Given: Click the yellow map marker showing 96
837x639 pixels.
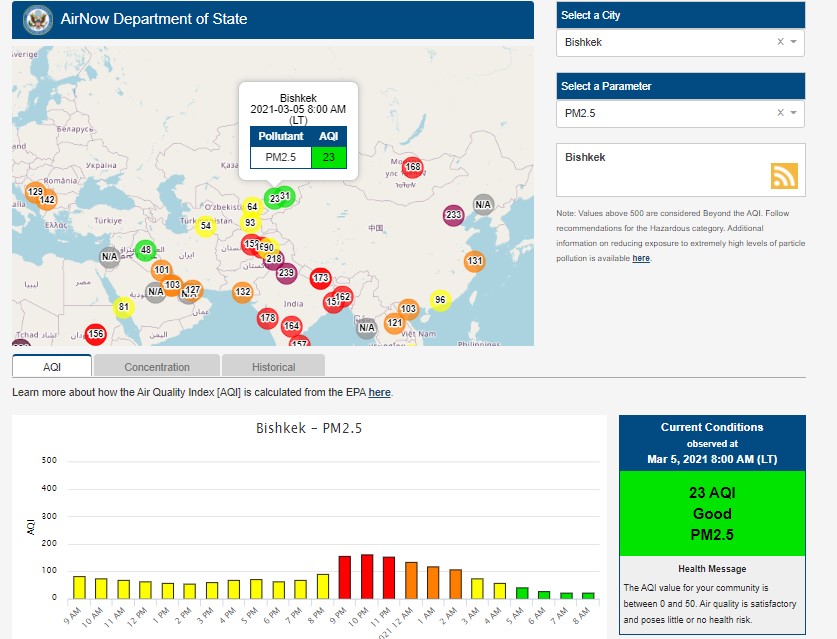Looking at the screenshot, I should pyautogui.click(x=440, y=300).
